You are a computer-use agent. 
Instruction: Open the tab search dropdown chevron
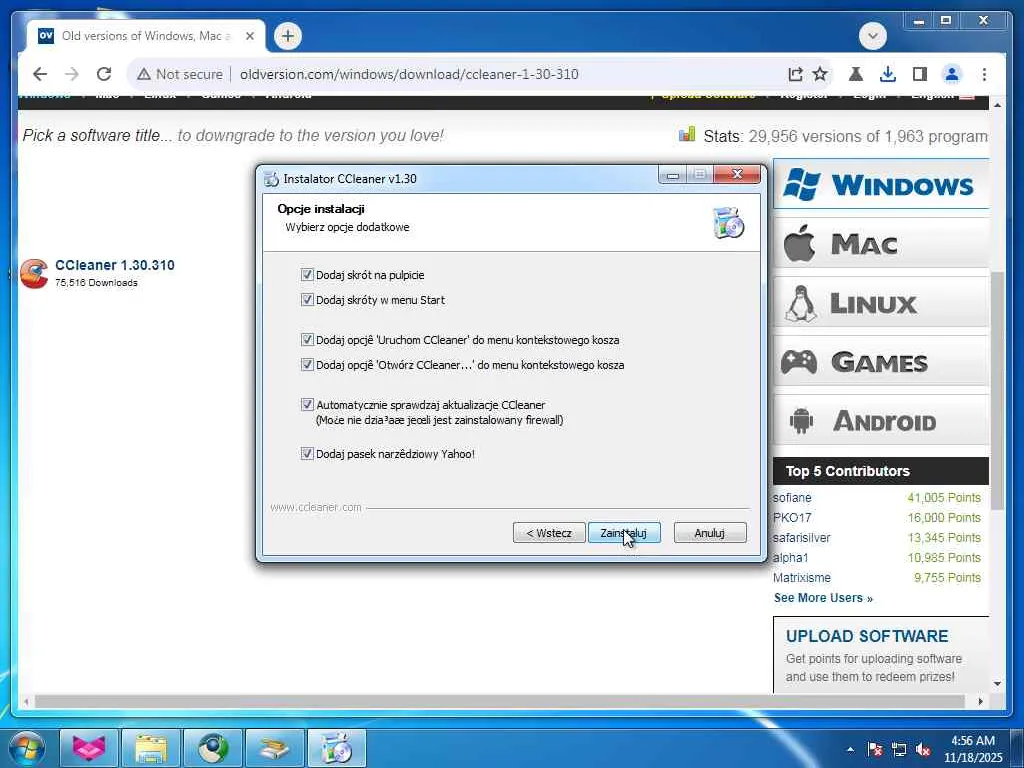pyautogui.click(x=872, y=36)
